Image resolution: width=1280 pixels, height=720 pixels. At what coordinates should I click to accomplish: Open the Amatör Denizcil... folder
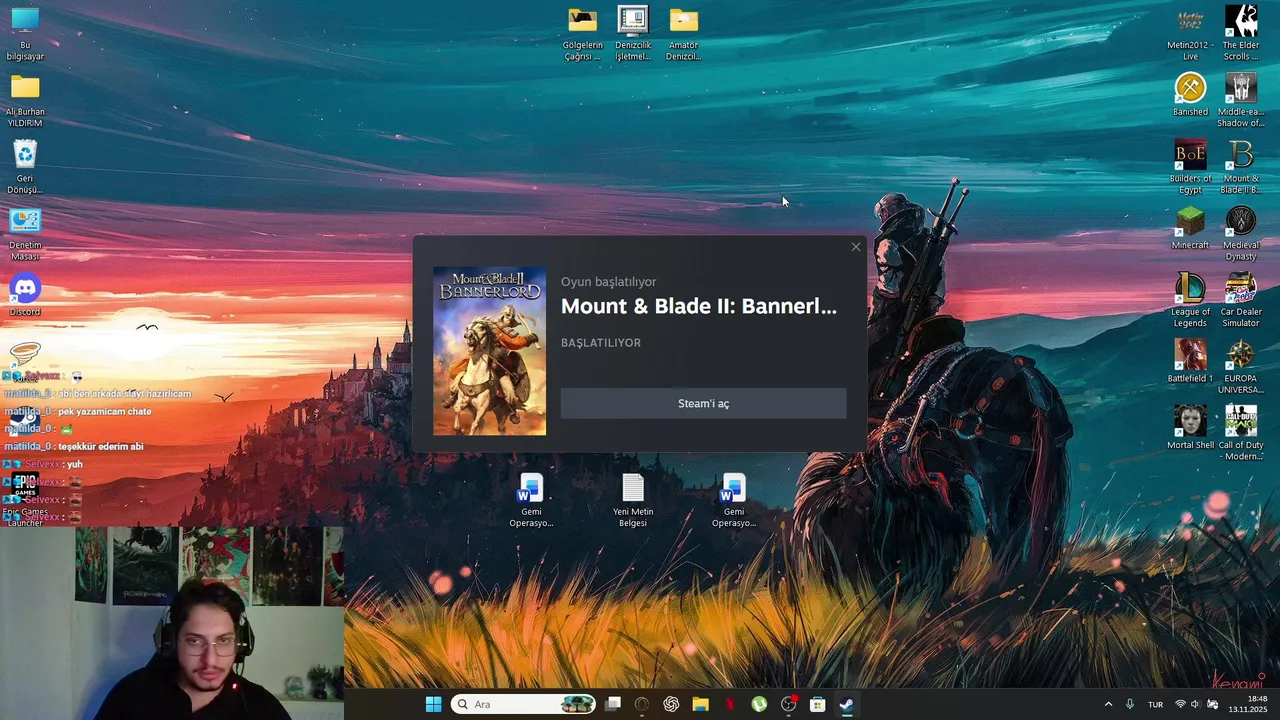pos(684,34)
